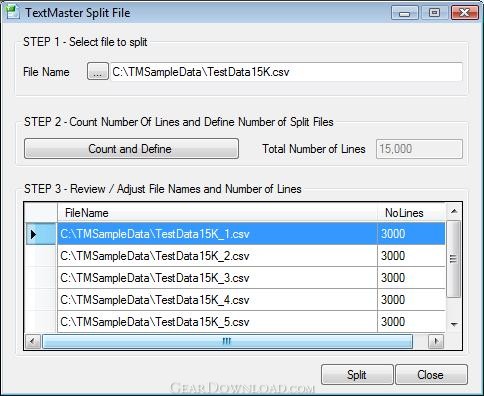Maximize the TextMaster Split File window

pos(434,13)
